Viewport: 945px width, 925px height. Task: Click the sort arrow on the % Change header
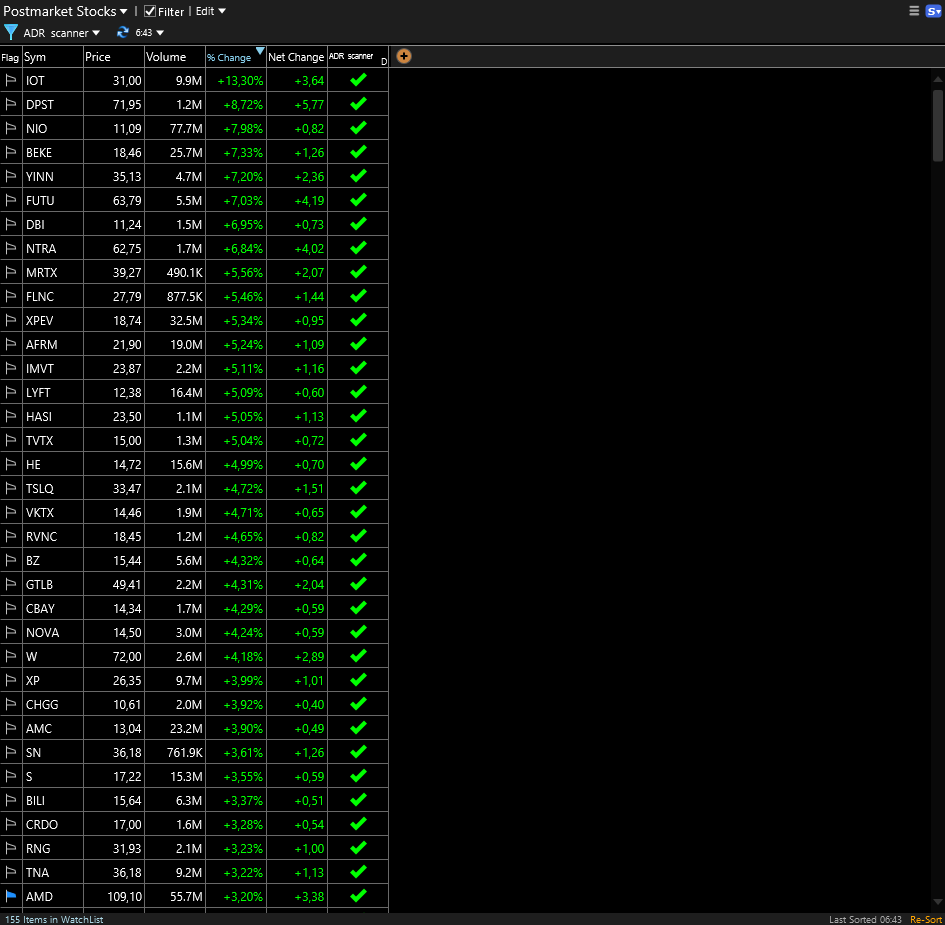point(260,52)
